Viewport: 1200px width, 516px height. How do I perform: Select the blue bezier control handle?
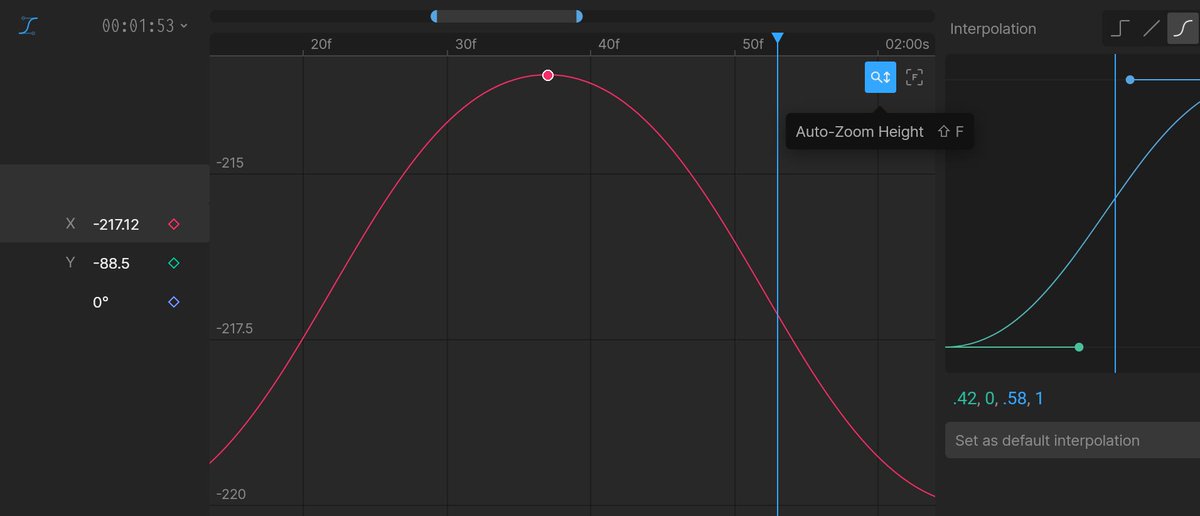tap(1130, 79)
